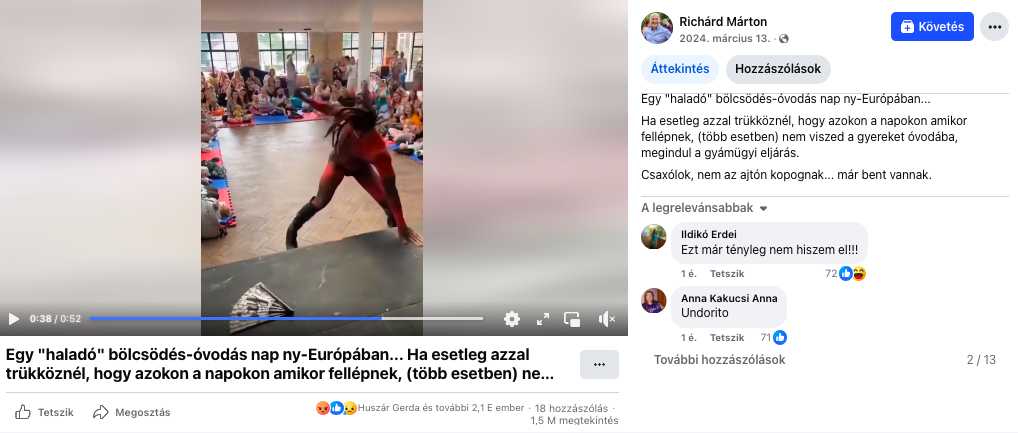The image size is (1018, 433).
Task: Switch video to picture-in-picture mode
Action: tap(572, 319)
